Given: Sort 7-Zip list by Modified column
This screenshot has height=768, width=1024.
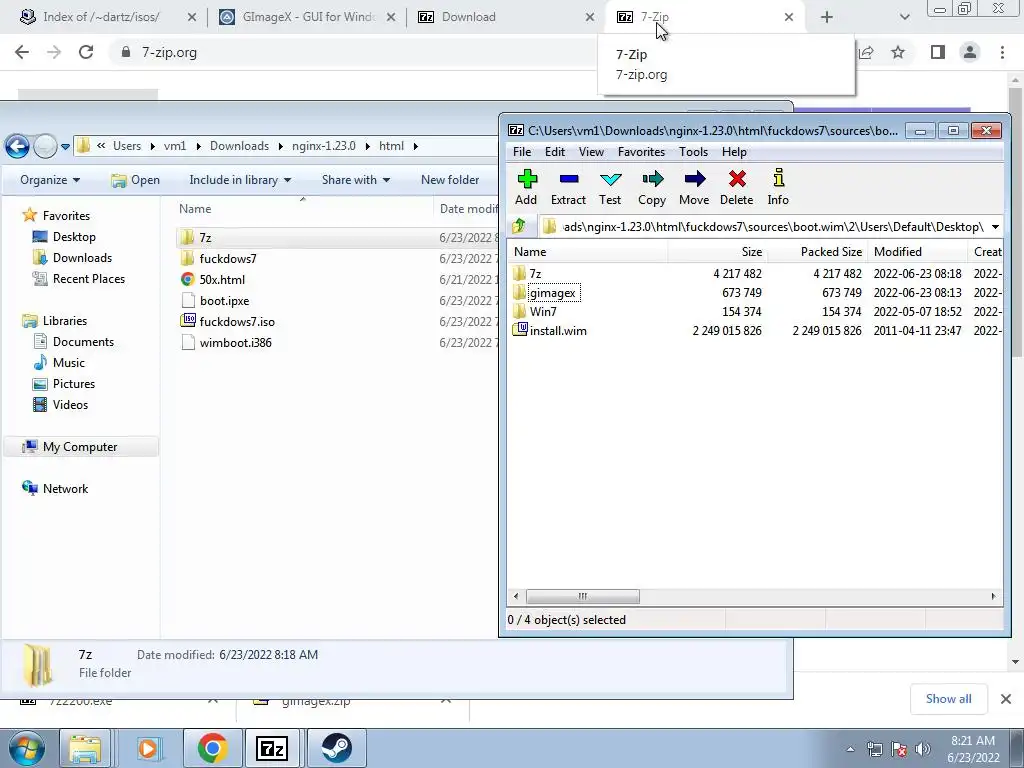Looking at the screenshot, I should coord(917,251).
